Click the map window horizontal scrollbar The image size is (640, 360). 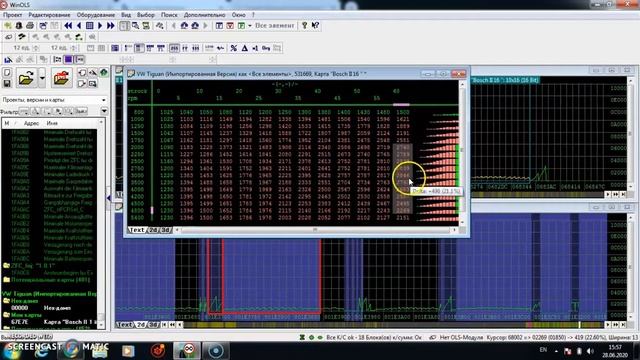(315, 230)
